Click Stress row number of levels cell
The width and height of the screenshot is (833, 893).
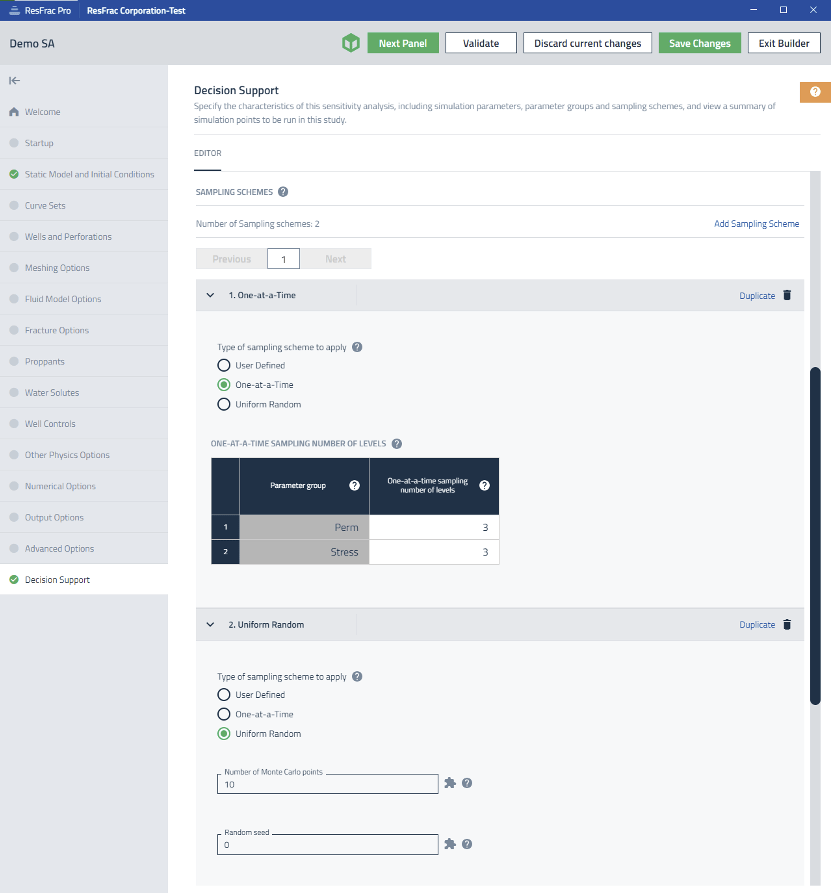[434, 552]
